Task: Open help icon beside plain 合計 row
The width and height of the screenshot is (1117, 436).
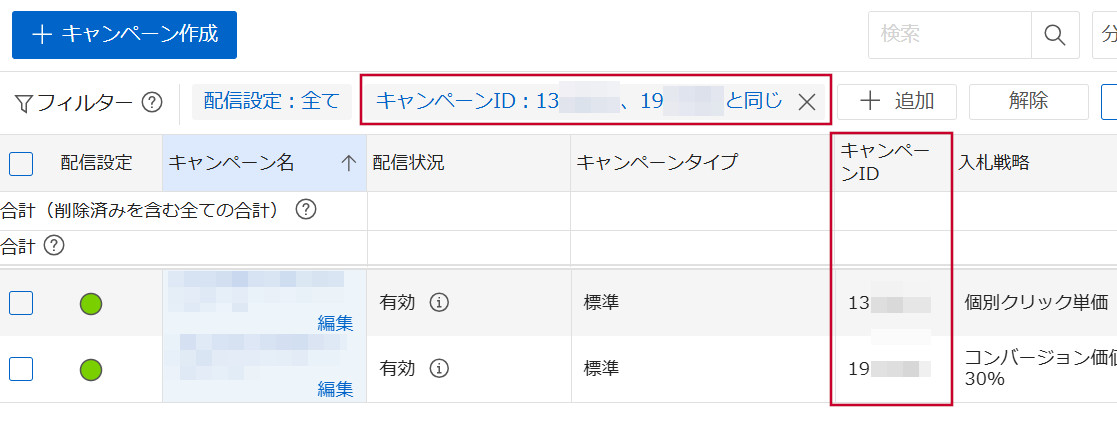Action: (54, 246)
